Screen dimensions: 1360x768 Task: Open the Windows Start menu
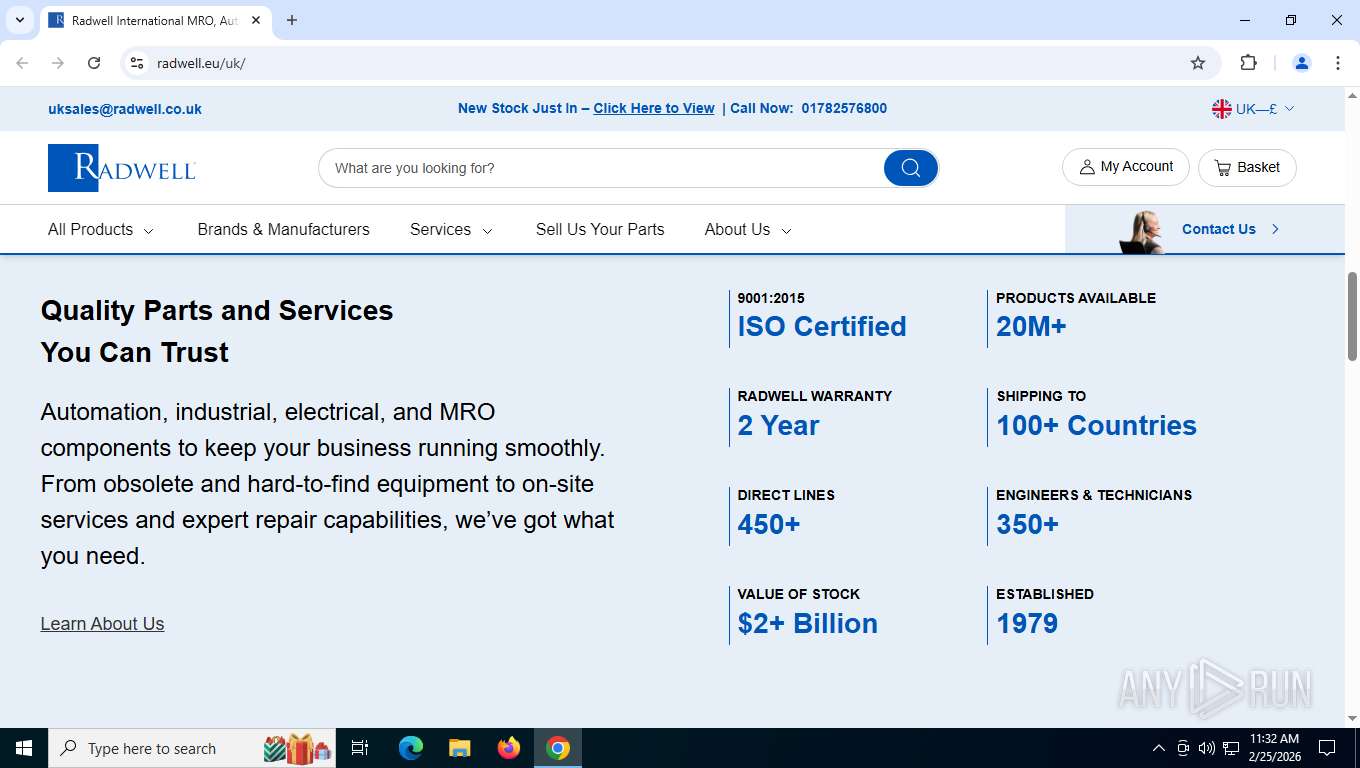(24, 748)
